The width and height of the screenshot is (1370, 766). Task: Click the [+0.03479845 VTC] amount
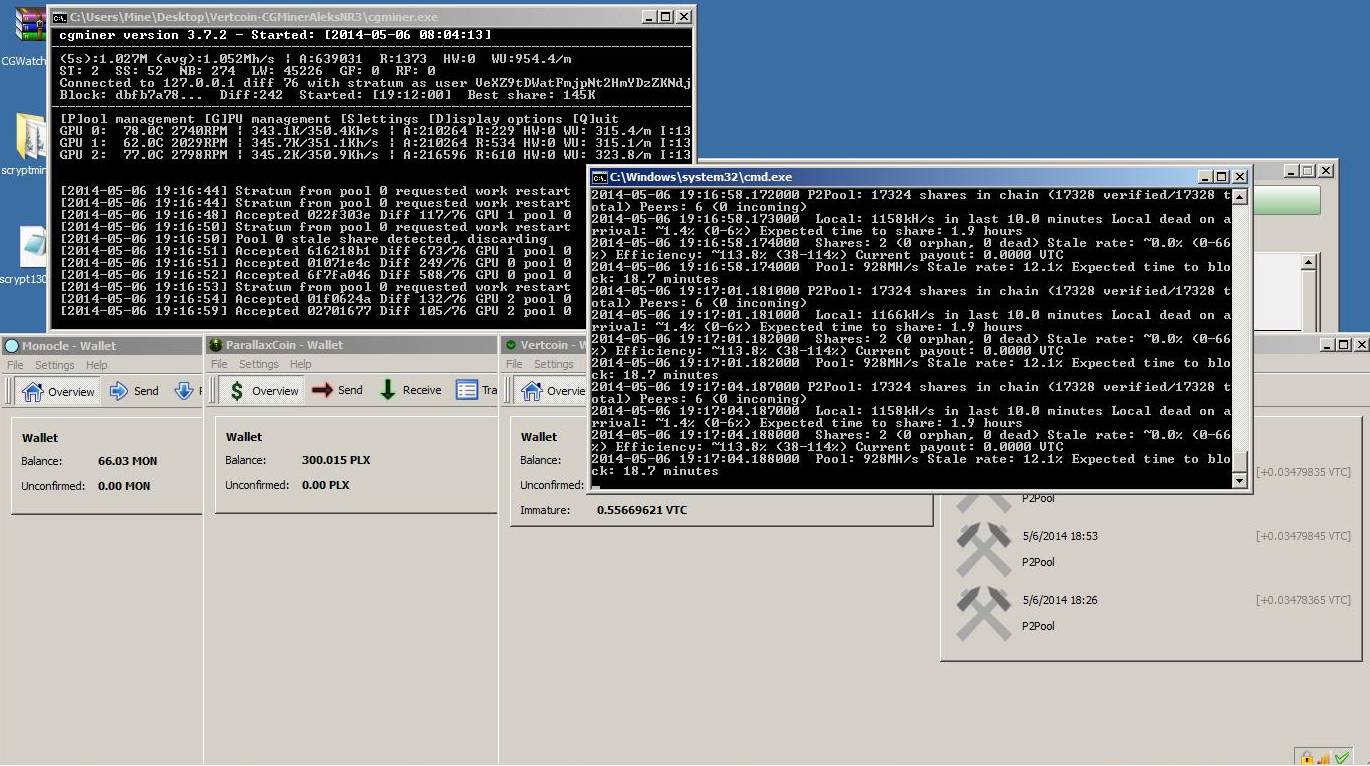1304,536
